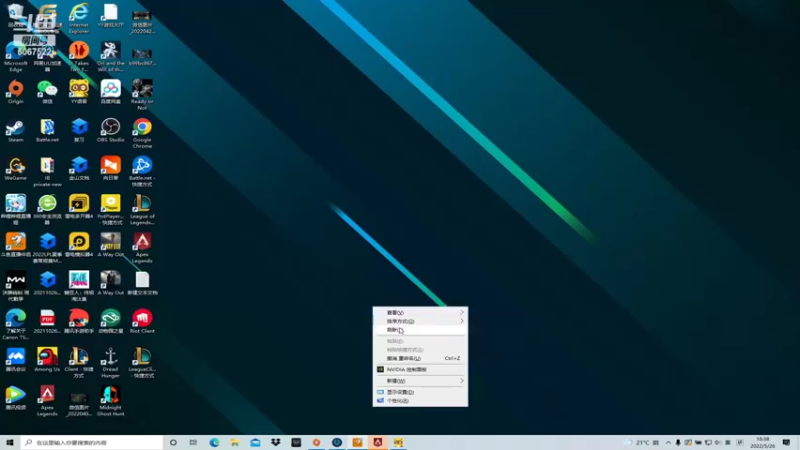Select the 新建文本文档 text file icon
This screenshot has width=800, height=450.
click(x=142, y=283)
